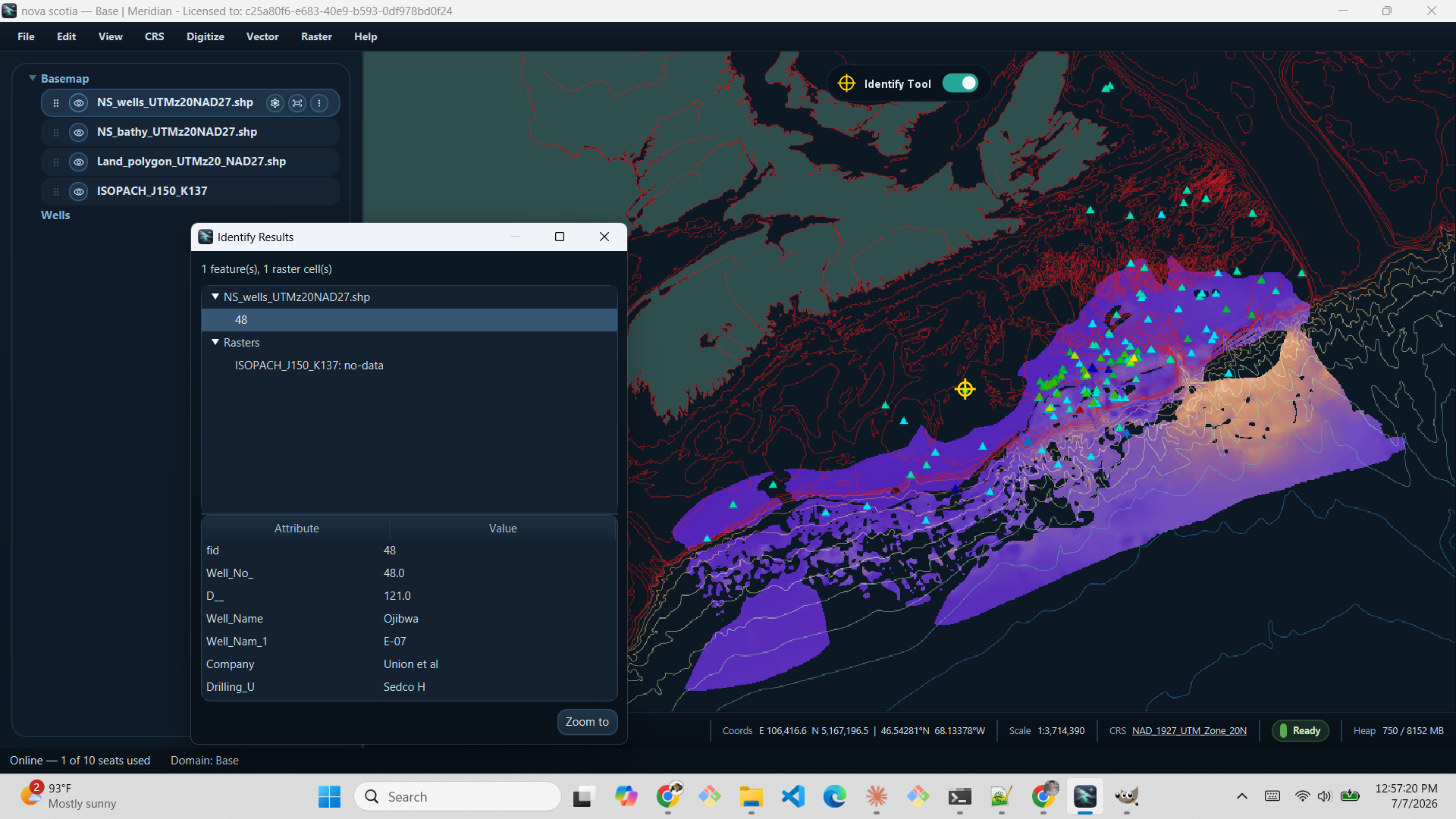Viewport: 1456px width, 819px height.
Task: Open the Edit menu
Action: coord(67,36)
